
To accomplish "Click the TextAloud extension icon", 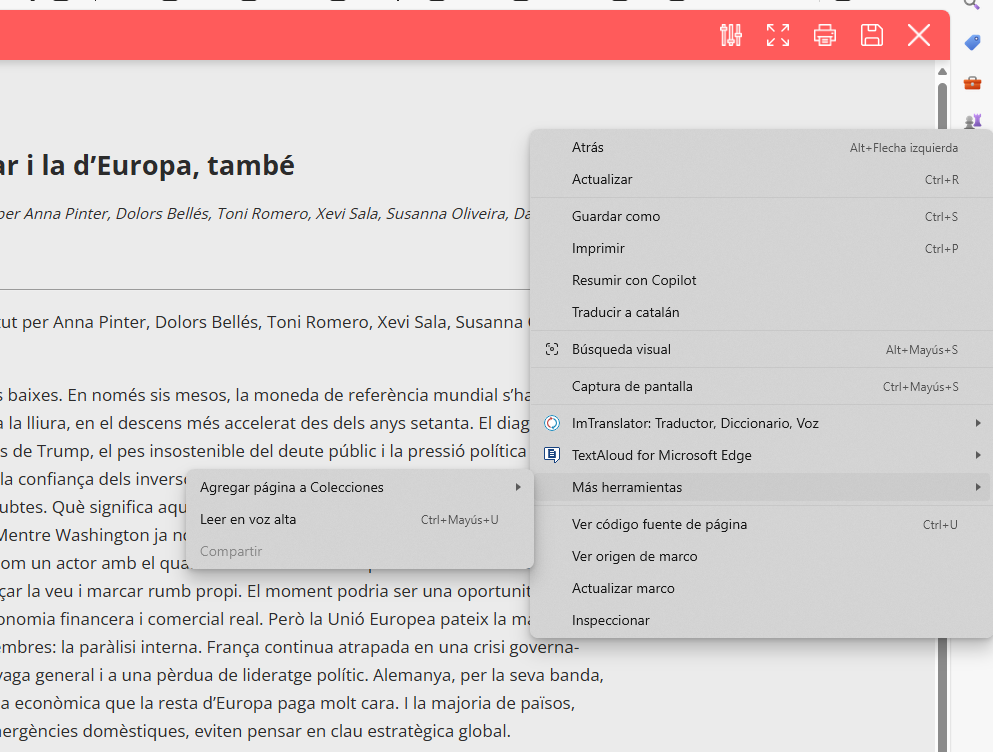I will pyautogui.click(x=551, y=455).
